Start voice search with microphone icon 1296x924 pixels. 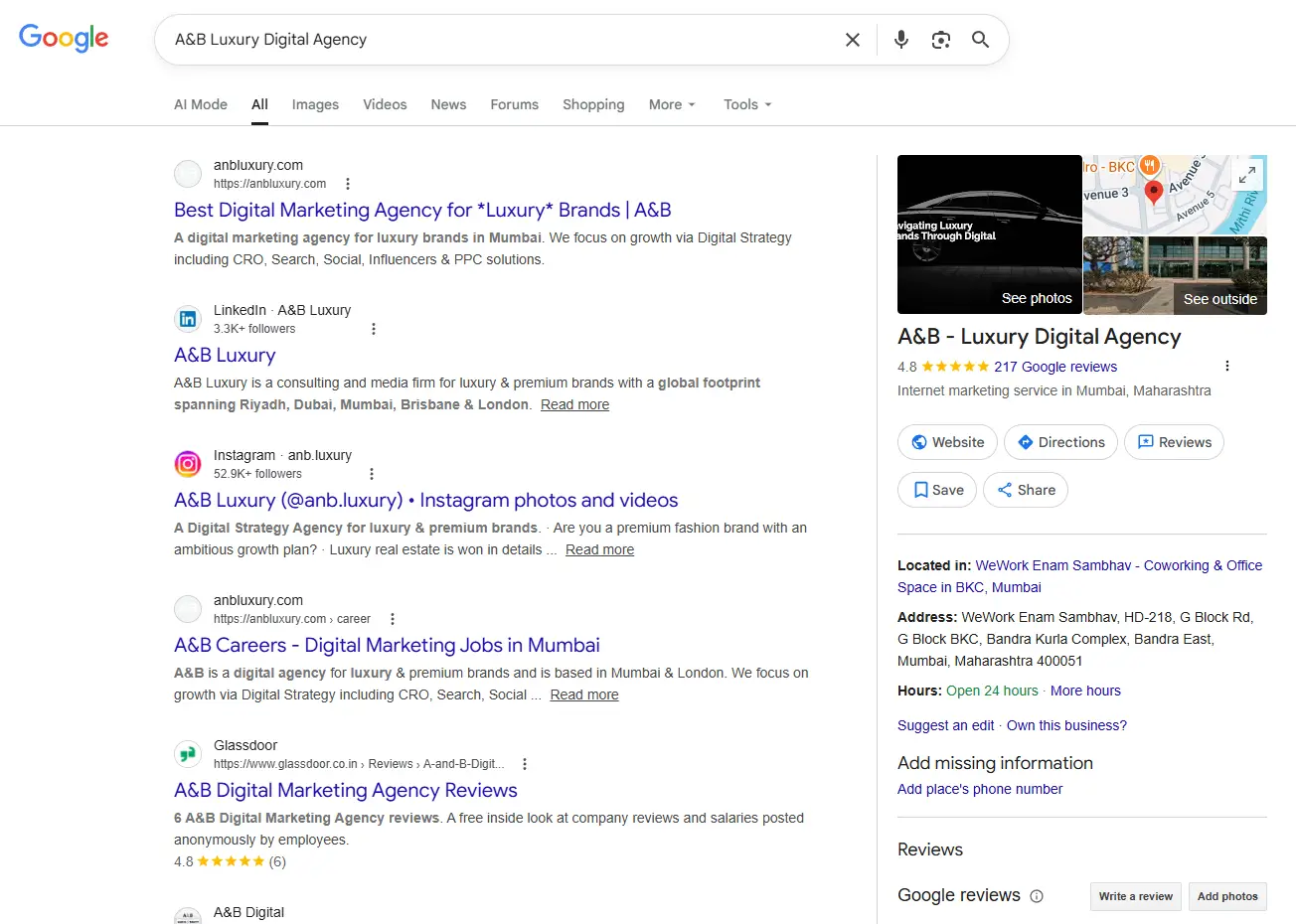tap(900, 40)
